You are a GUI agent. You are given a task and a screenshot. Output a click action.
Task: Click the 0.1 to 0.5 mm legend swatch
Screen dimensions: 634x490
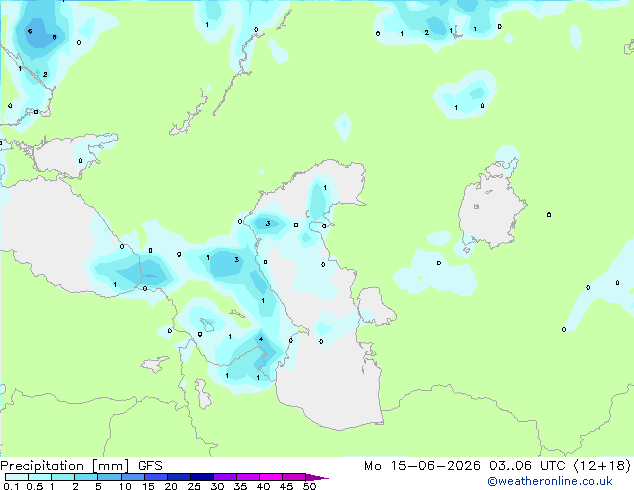(x=17, y=477)
